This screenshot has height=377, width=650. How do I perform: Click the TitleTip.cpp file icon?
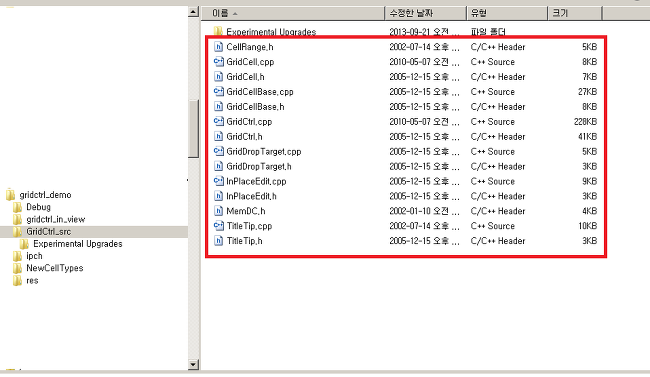(x=218, y=226)
